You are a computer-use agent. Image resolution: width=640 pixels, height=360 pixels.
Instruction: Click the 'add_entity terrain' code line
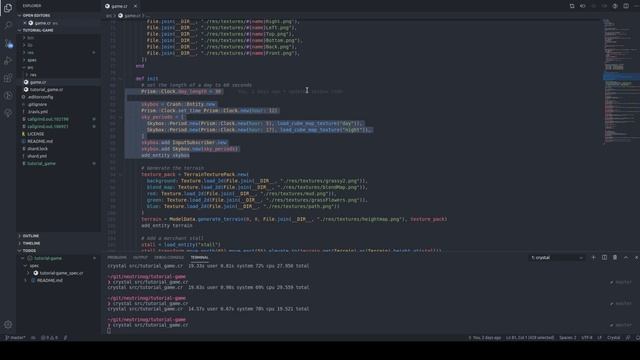tap(167, 225)
